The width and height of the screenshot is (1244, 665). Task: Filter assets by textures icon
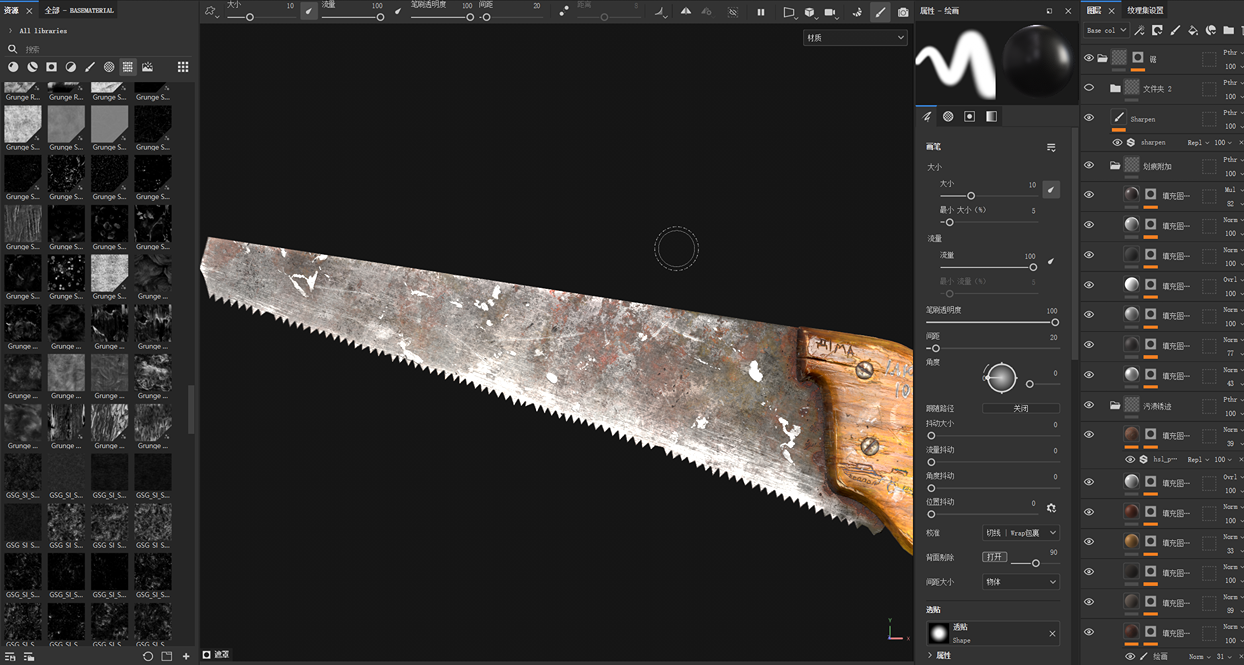128,67
